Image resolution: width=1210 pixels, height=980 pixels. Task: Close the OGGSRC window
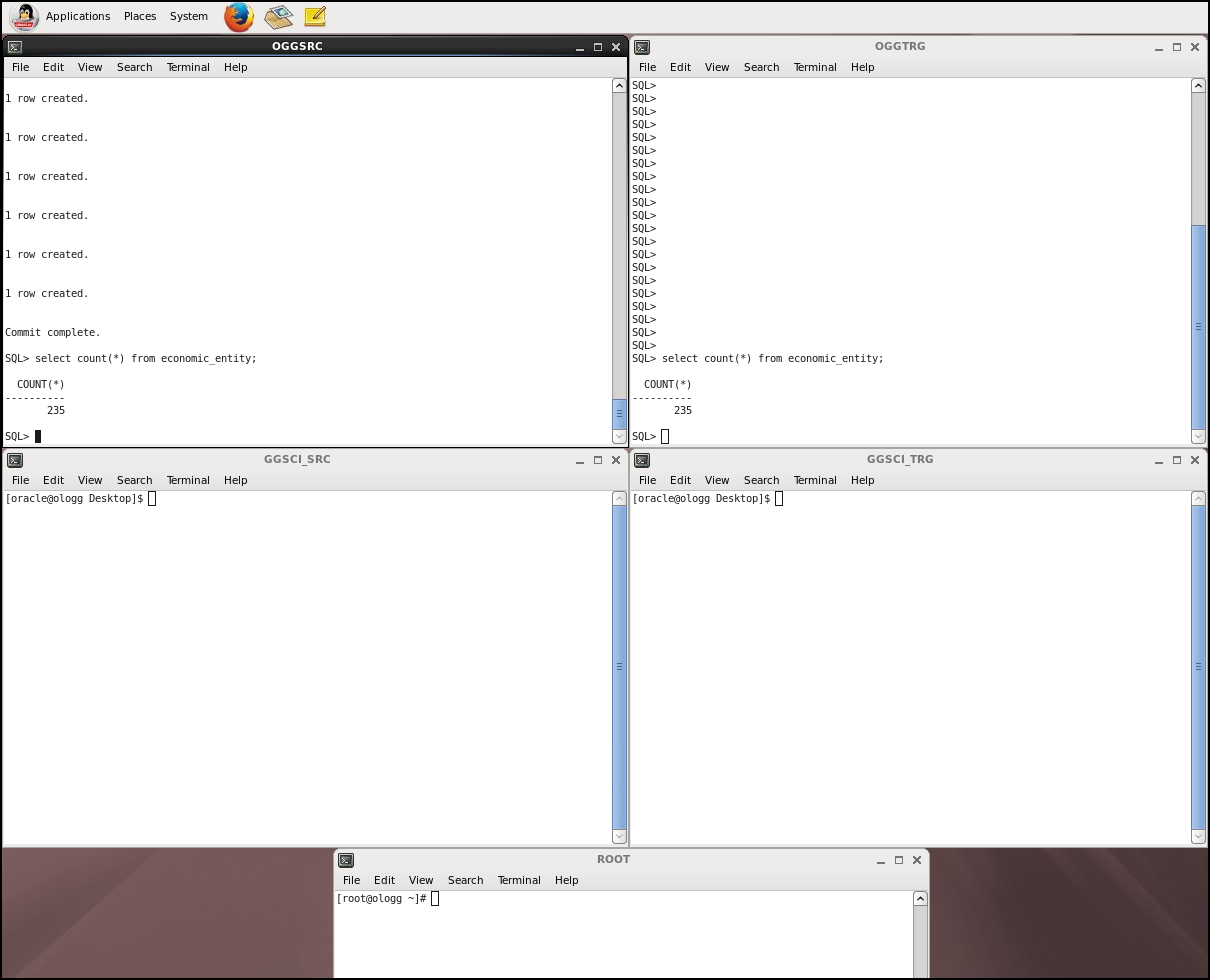tap(616, 47)
